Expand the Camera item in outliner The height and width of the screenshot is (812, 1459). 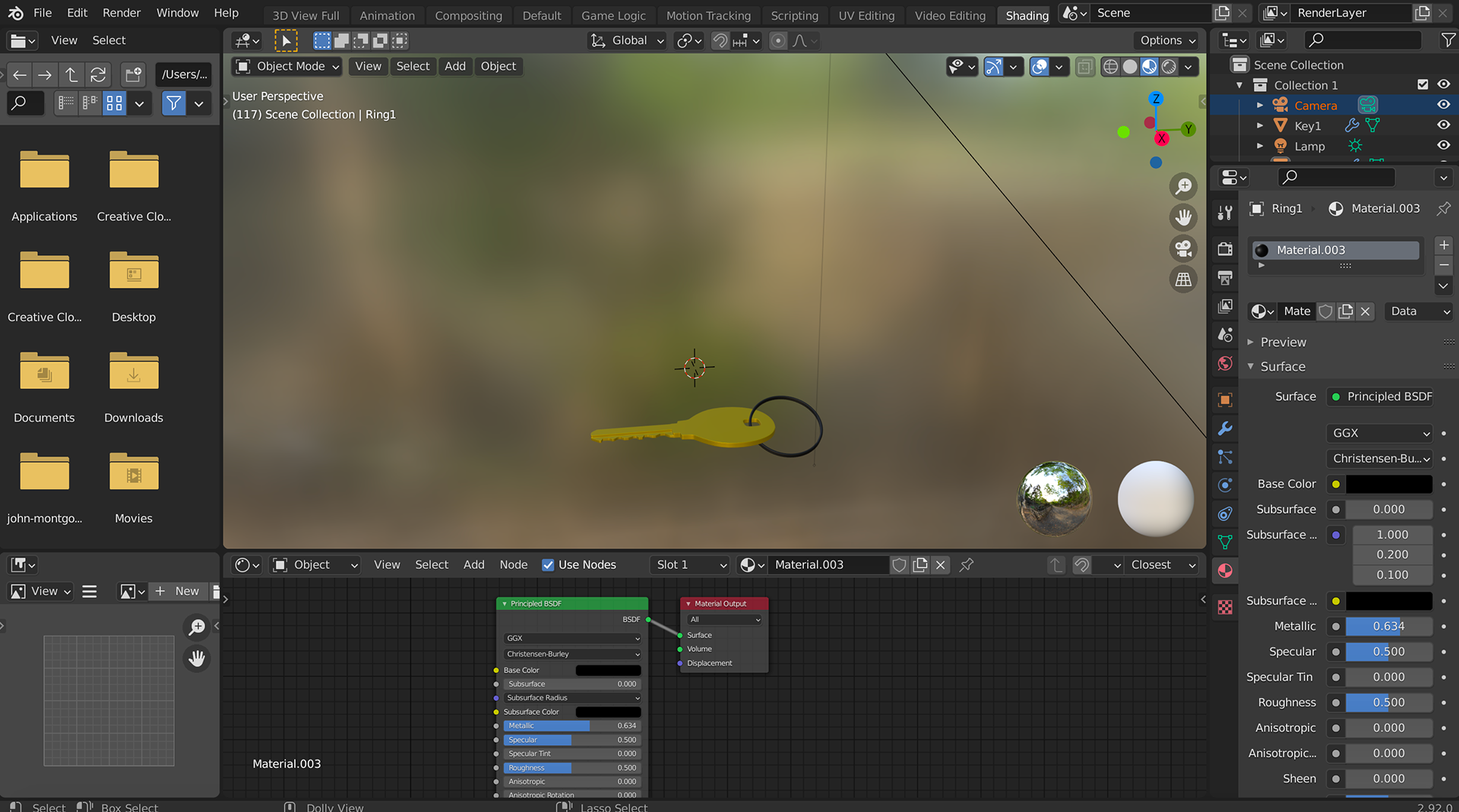point(1260,105)
